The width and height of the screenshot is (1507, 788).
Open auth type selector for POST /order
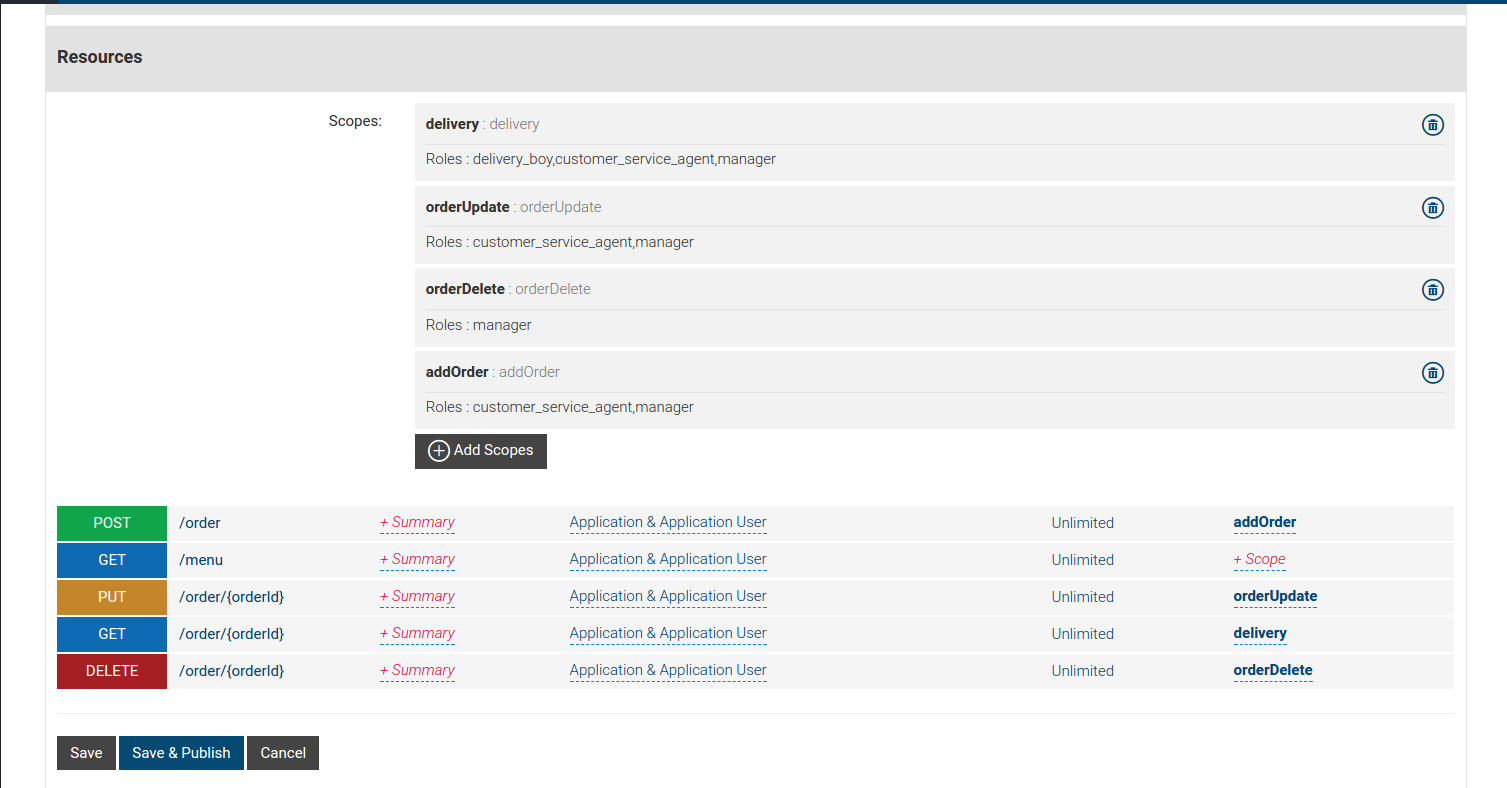tap(667, 522)
